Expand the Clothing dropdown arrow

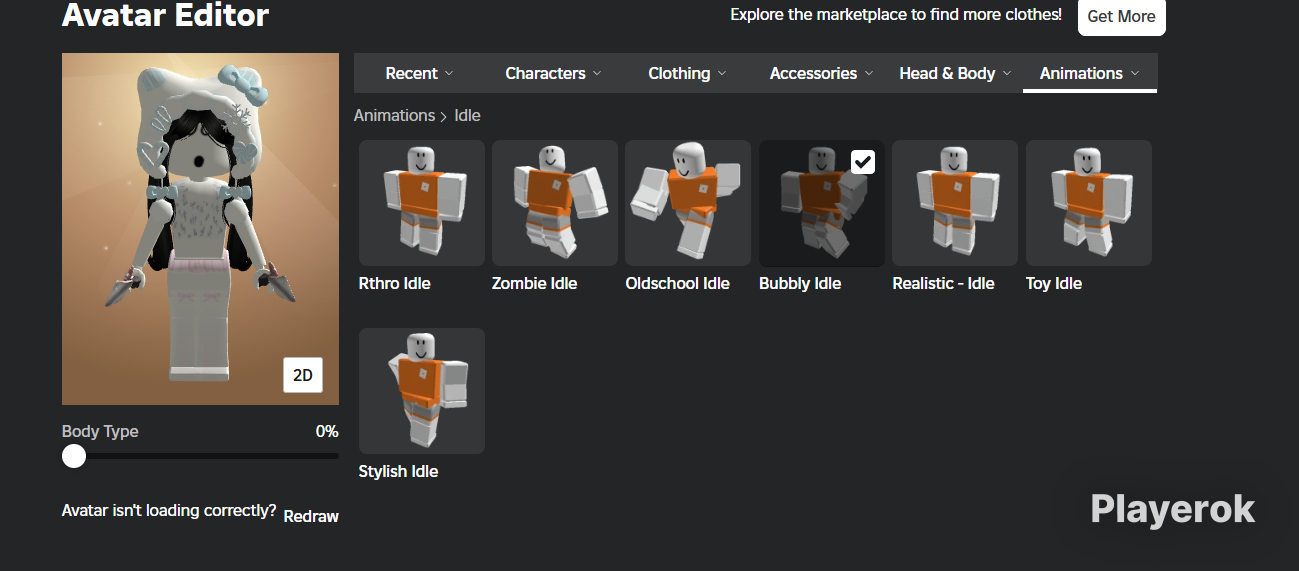point(721,73)
